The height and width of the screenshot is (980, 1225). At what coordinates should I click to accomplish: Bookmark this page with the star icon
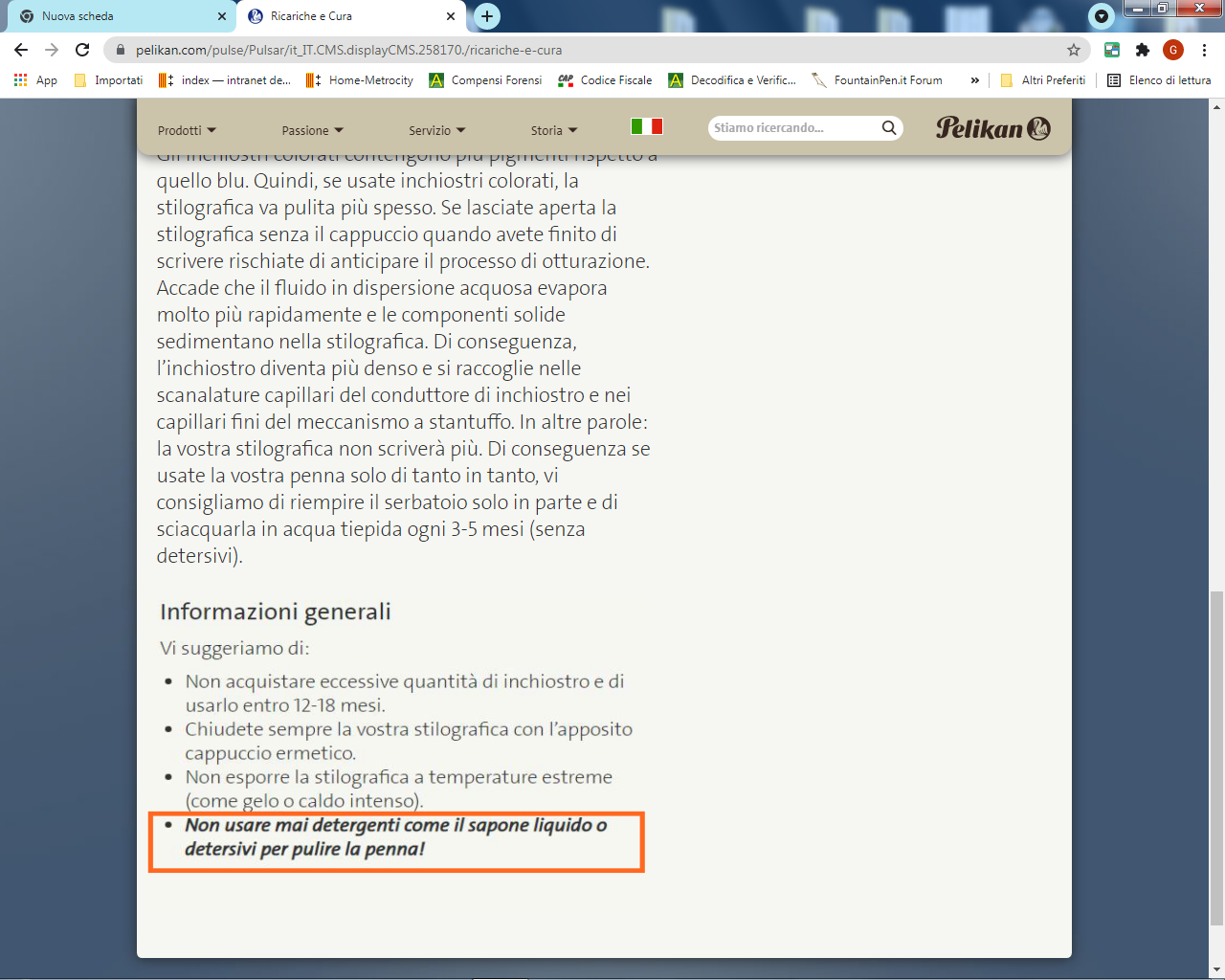(1074, 50)
